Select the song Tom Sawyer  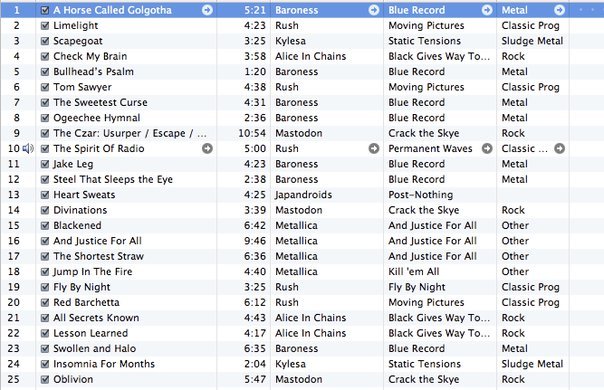[82, 87]
